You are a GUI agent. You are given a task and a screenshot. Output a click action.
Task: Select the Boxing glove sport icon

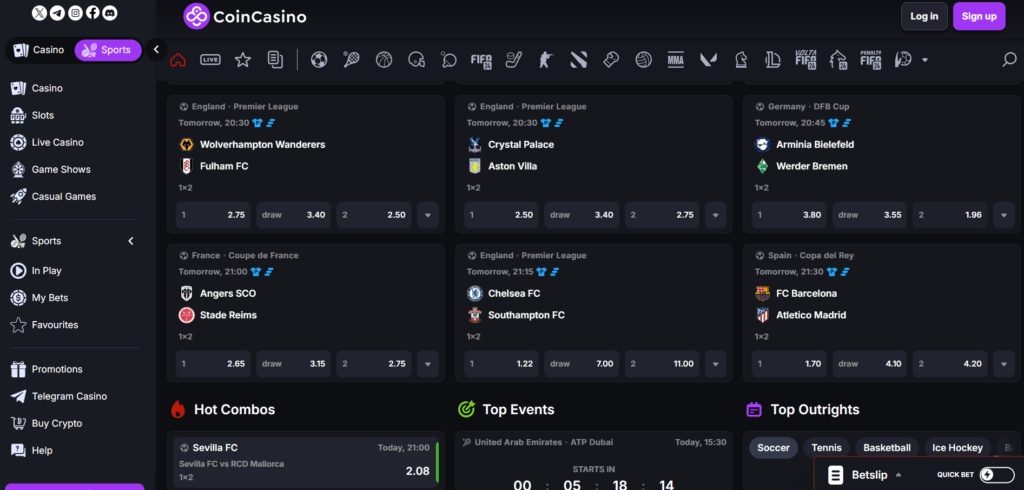tap(611, 60)
